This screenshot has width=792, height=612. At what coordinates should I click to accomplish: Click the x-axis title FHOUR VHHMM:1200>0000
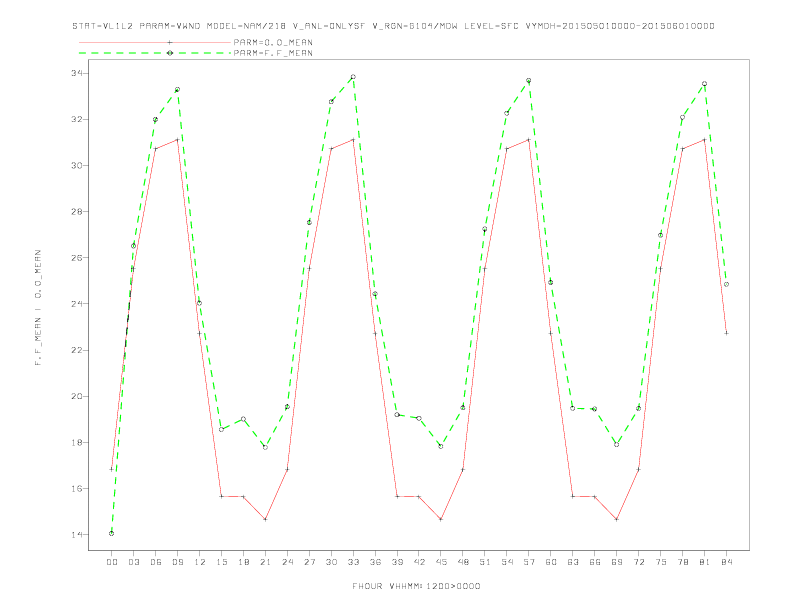[x=416, y=586]
